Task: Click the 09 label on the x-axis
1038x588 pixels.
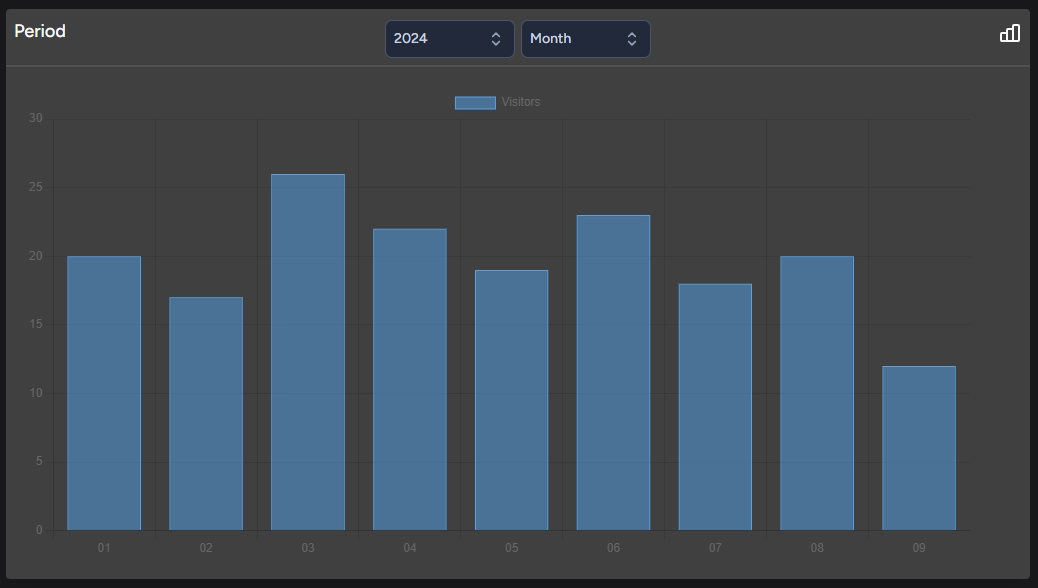Action: point(919,548)
